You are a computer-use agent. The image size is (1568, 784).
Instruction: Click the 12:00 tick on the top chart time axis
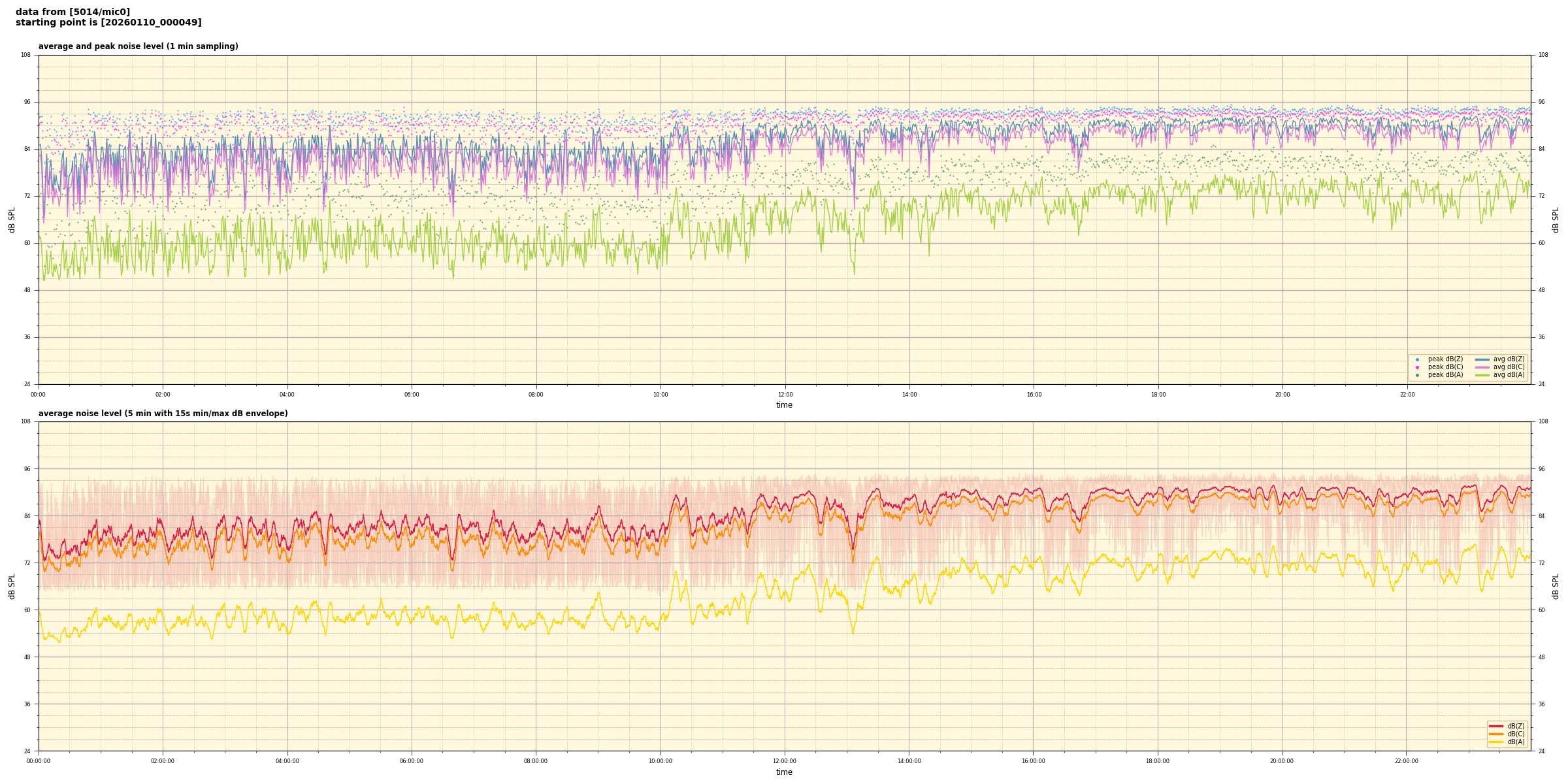click(785, 395)
